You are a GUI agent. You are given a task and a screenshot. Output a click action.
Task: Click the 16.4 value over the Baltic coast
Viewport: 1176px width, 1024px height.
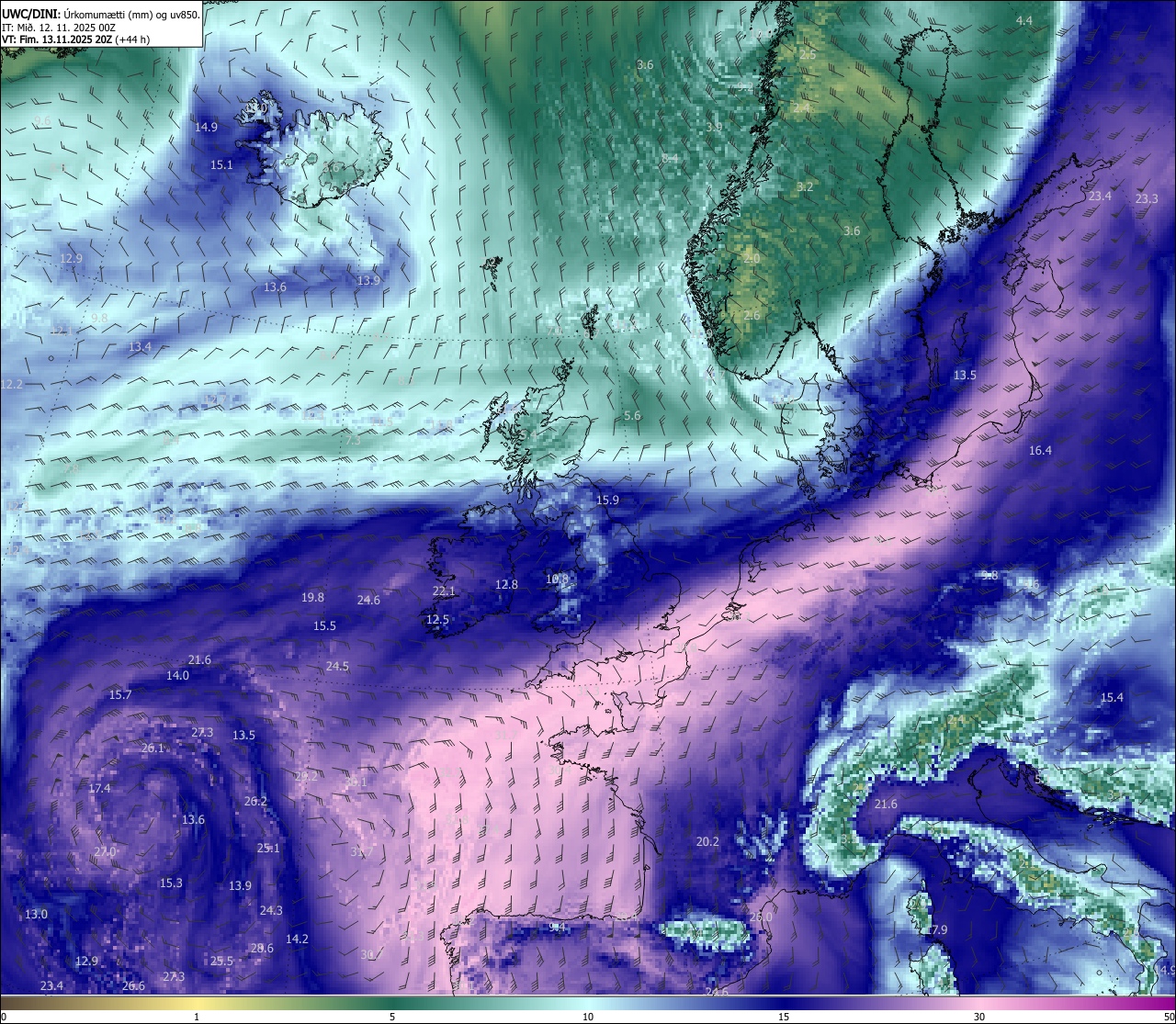[x=1040, y=451]
